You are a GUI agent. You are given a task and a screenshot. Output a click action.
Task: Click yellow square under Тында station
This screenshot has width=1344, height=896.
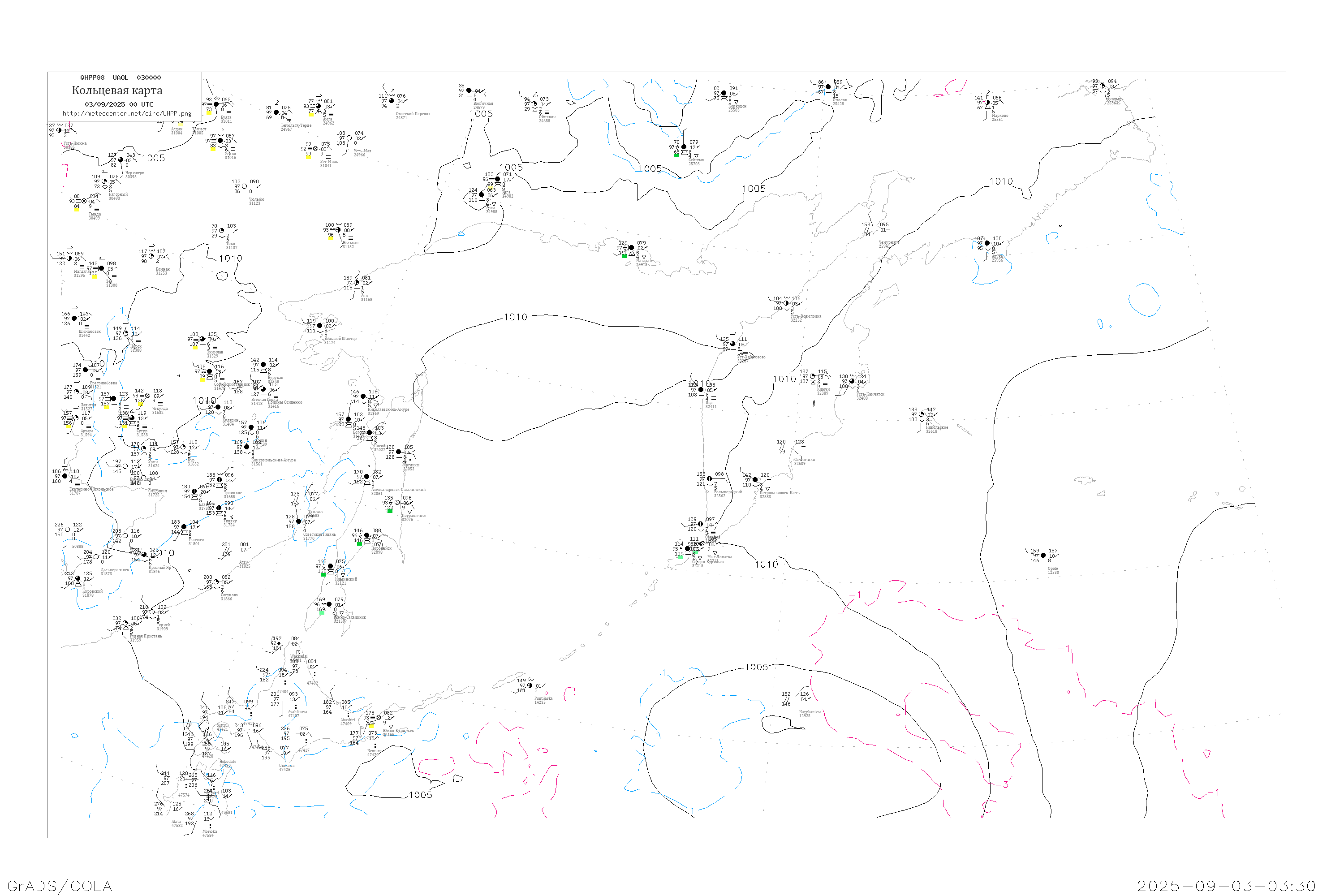coord(77,209)
